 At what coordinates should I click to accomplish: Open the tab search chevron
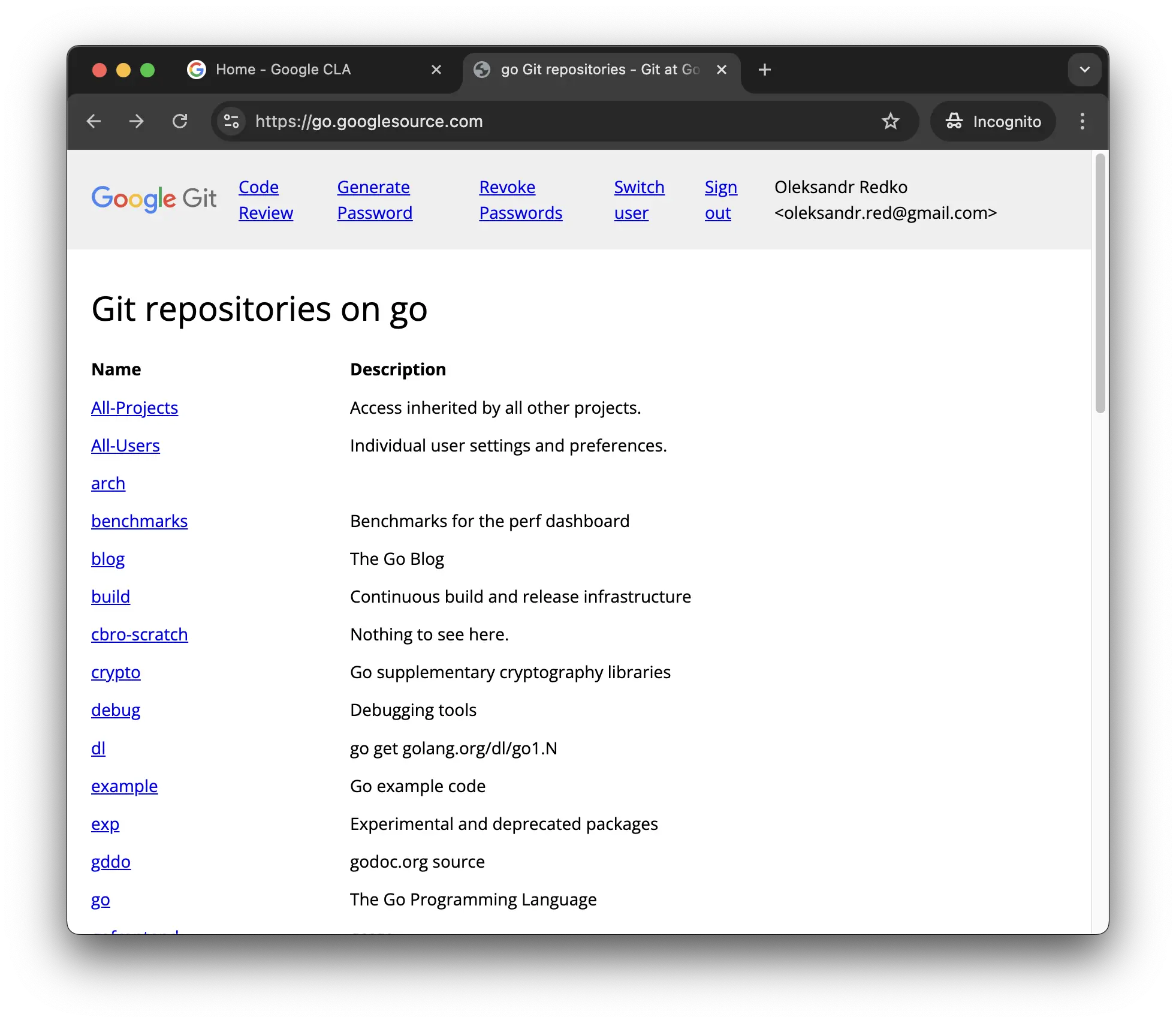pos(1084,69)
